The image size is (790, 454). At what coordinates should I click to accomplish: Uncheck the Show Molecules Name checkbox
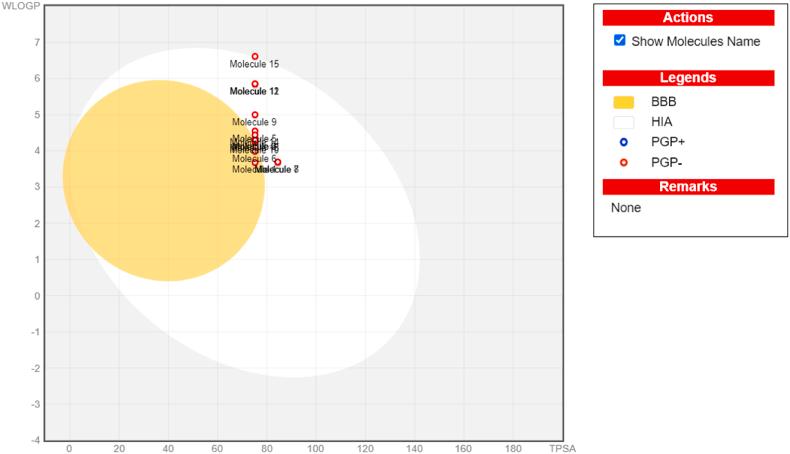620,41
